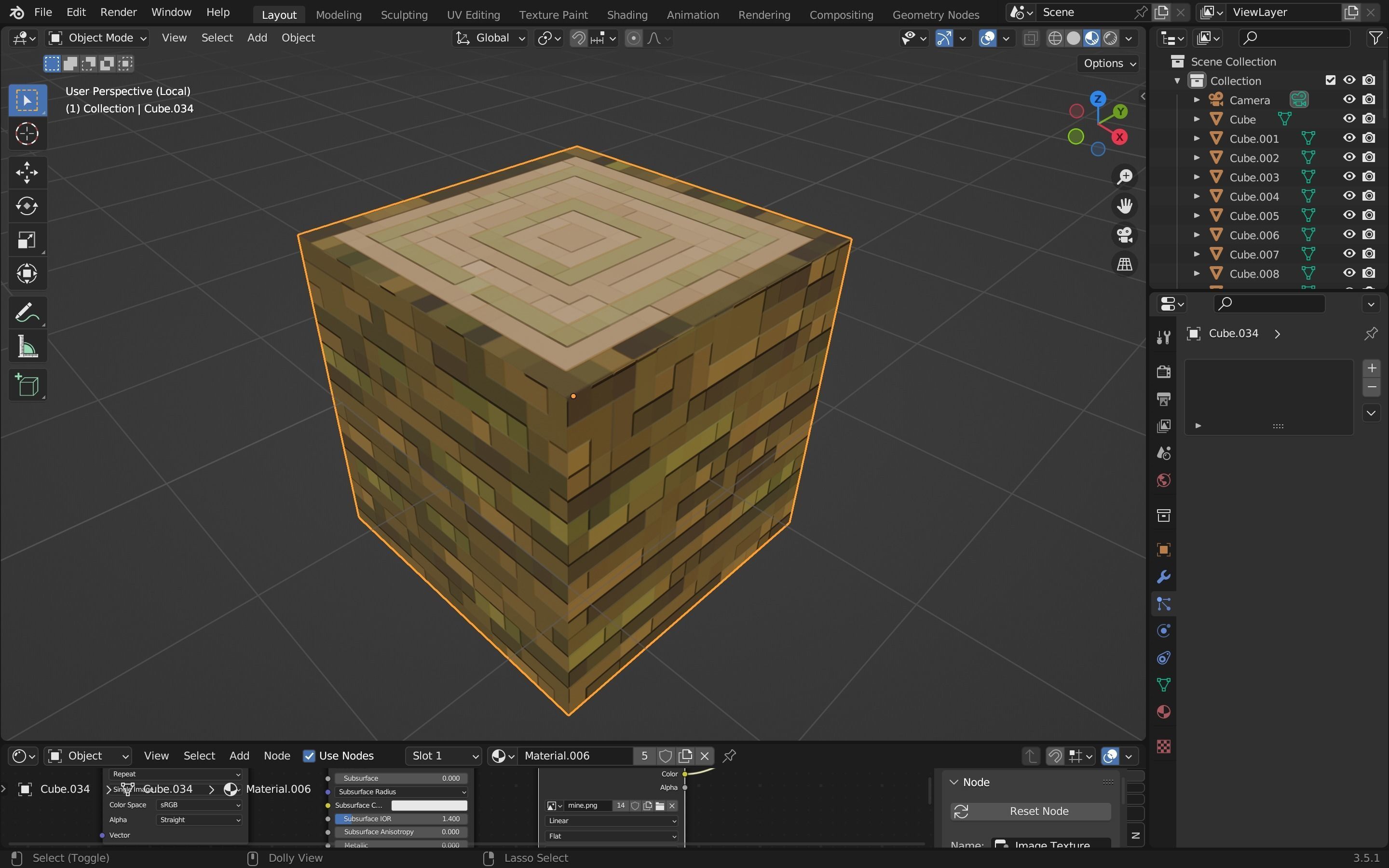Open the Material properties tab
This screenshot has height=868, width=1389.
(x=1163, y=712)
